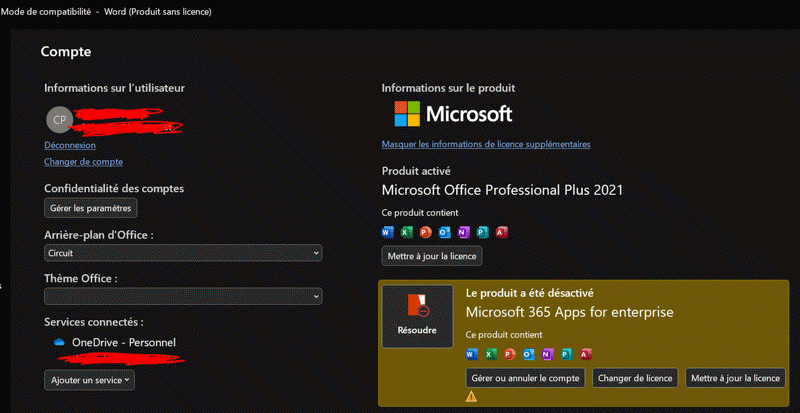Click Microsoft Office Professional Plus 2021 text
The height and width of the screenshot is (413, 800).
tap(503, 190)
